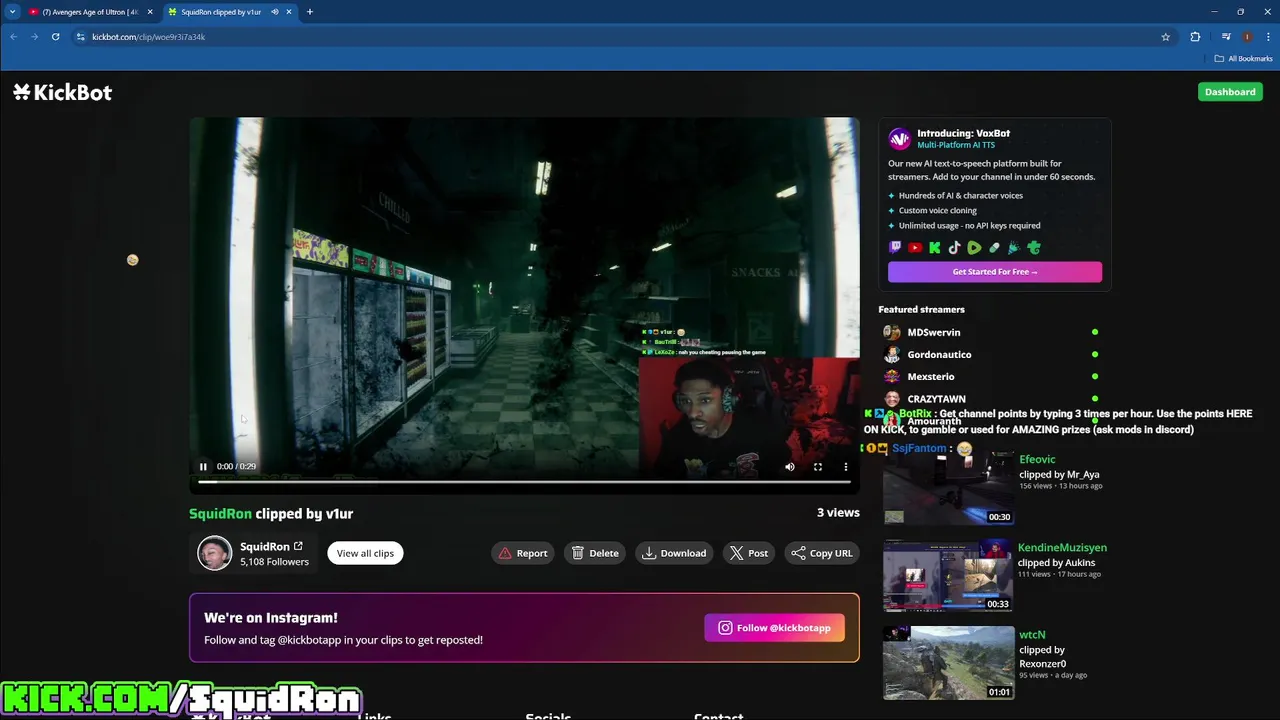Report this clip
The height and width of the screenshot is (720, 1280).
click(523, 553)
